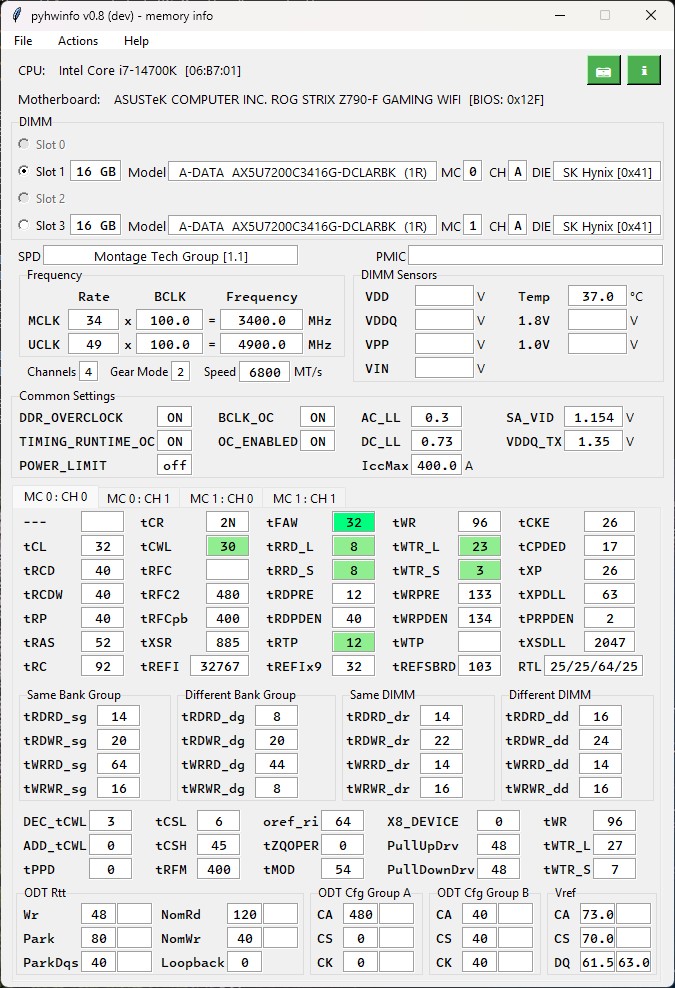
Task: Switch to the MC 1 : CH 0 tab
Action: tap(221, 498)
